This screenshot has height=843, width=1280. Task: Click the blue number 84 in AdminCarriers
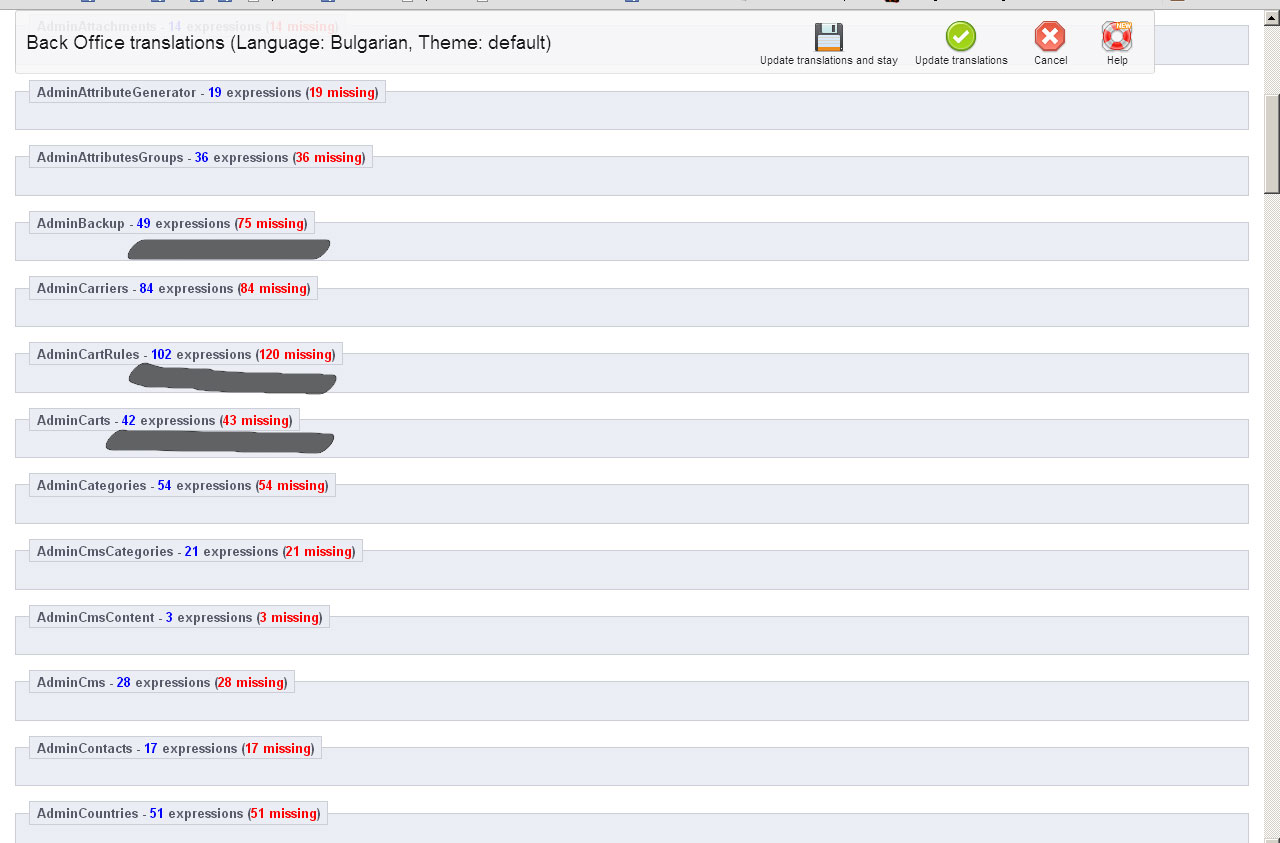[x=147, y=288]
